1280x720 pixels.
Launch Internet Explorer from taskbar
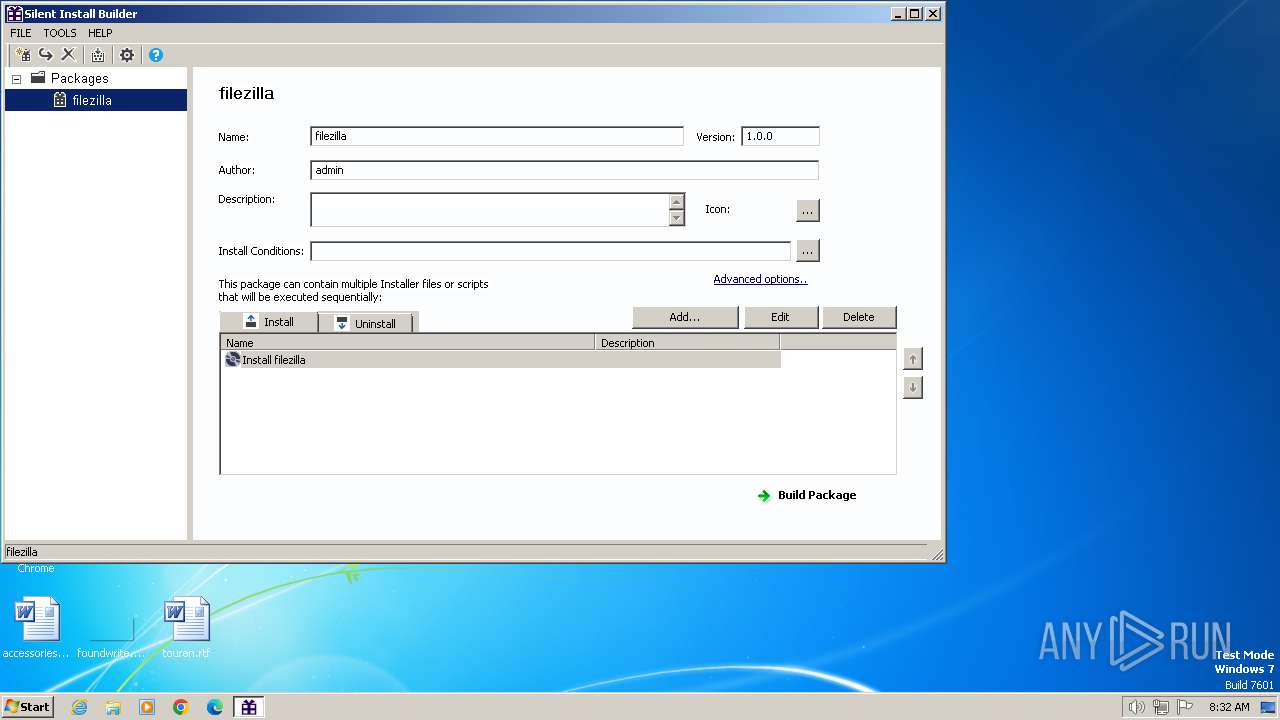tap(79, 707)
